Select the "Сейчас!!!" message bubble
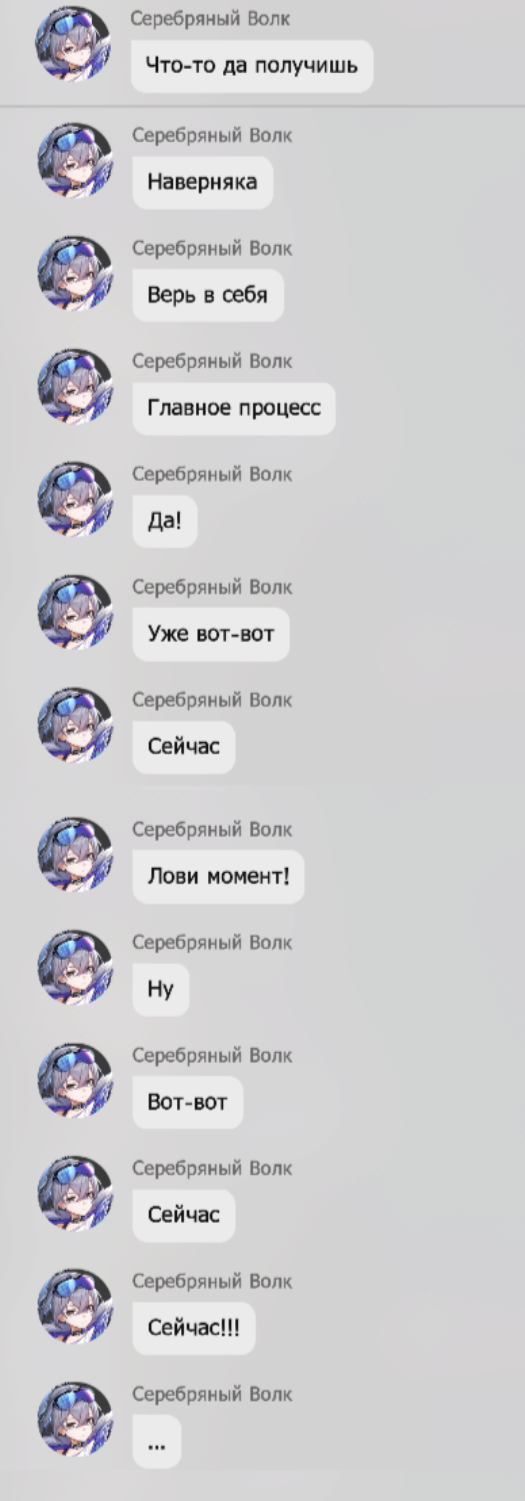Viewport: 525px width, 1501px height. pyautogui.click(x=194, y=1329)
